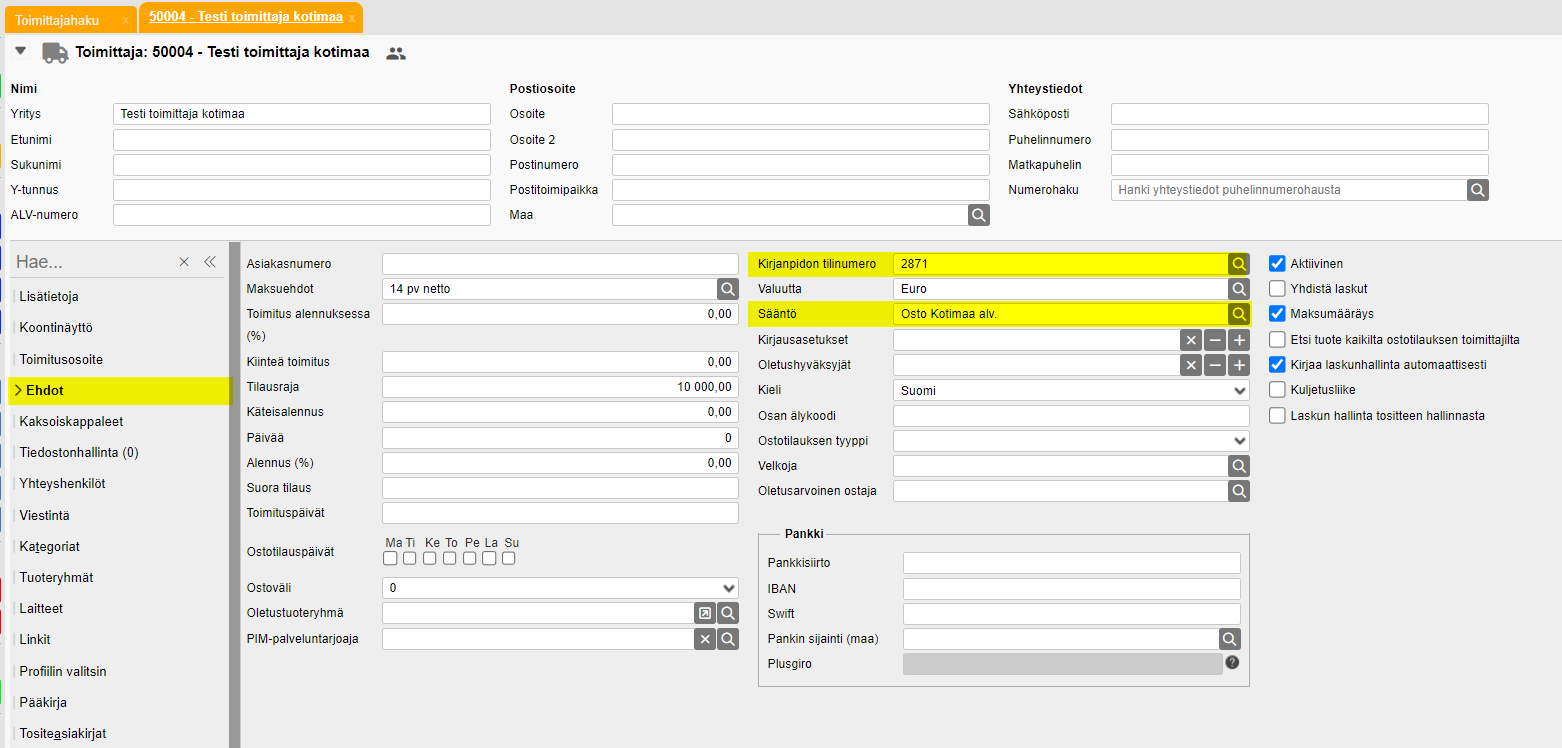Clear Oletushyväksyjät with X icon
The width and height of the screenshot is (1562, 748).
1191,365
